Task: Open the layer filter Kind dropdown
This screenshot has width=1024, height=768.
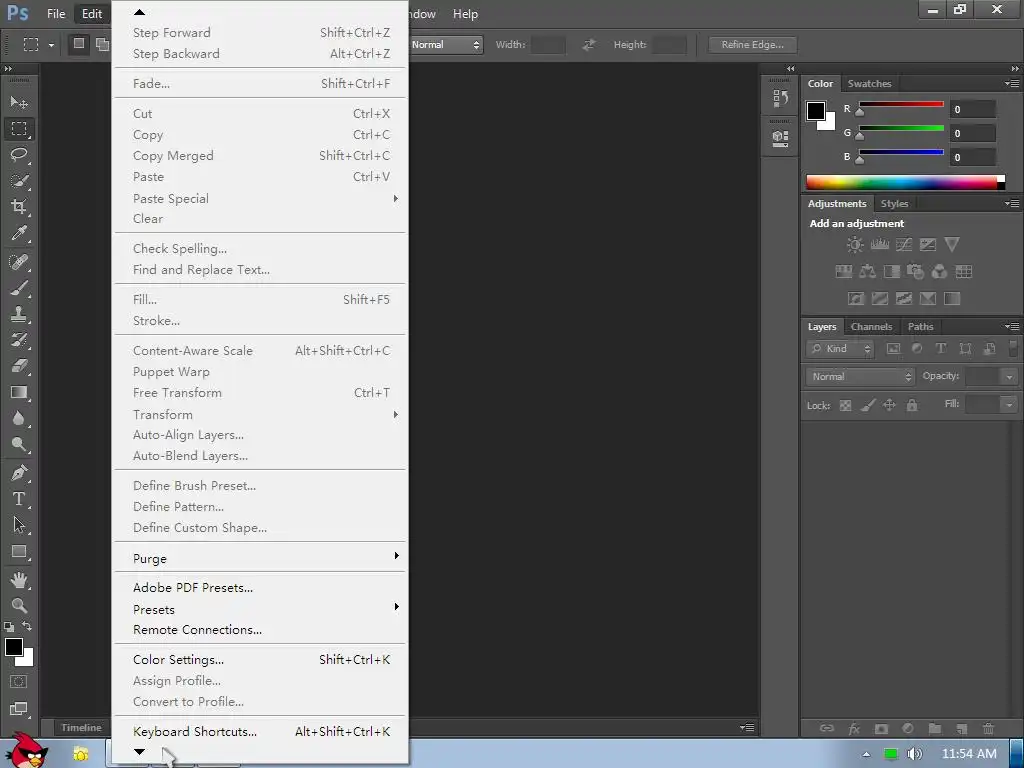Action: coord(840,349)
